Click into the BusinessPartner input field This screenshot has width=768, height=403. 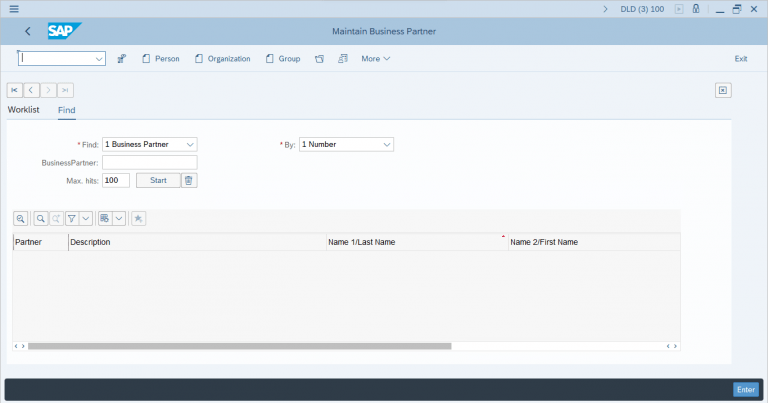click(x=150, y=162)
